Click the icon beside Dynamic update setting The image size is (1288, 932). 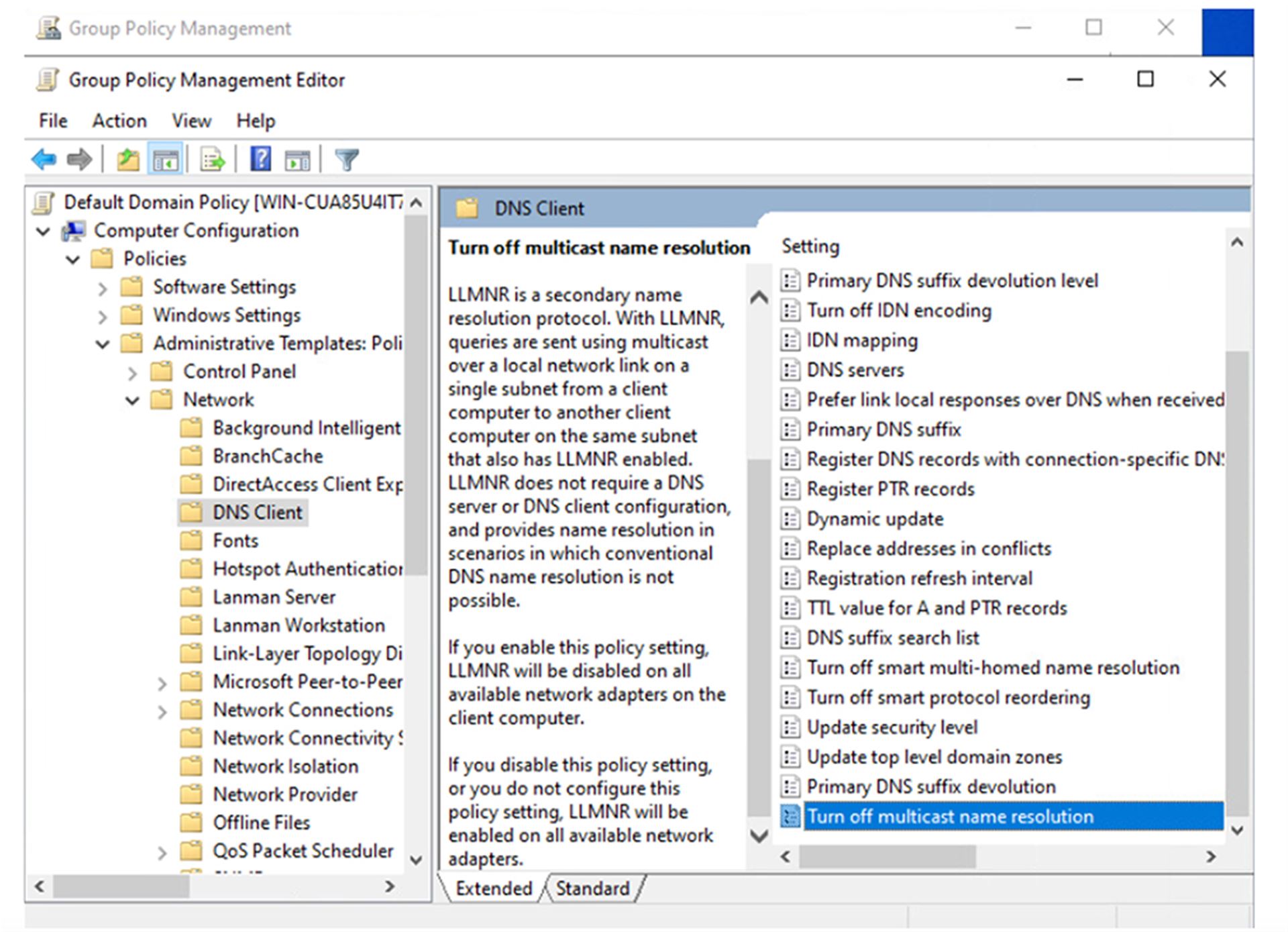click(x=790, y=519)
